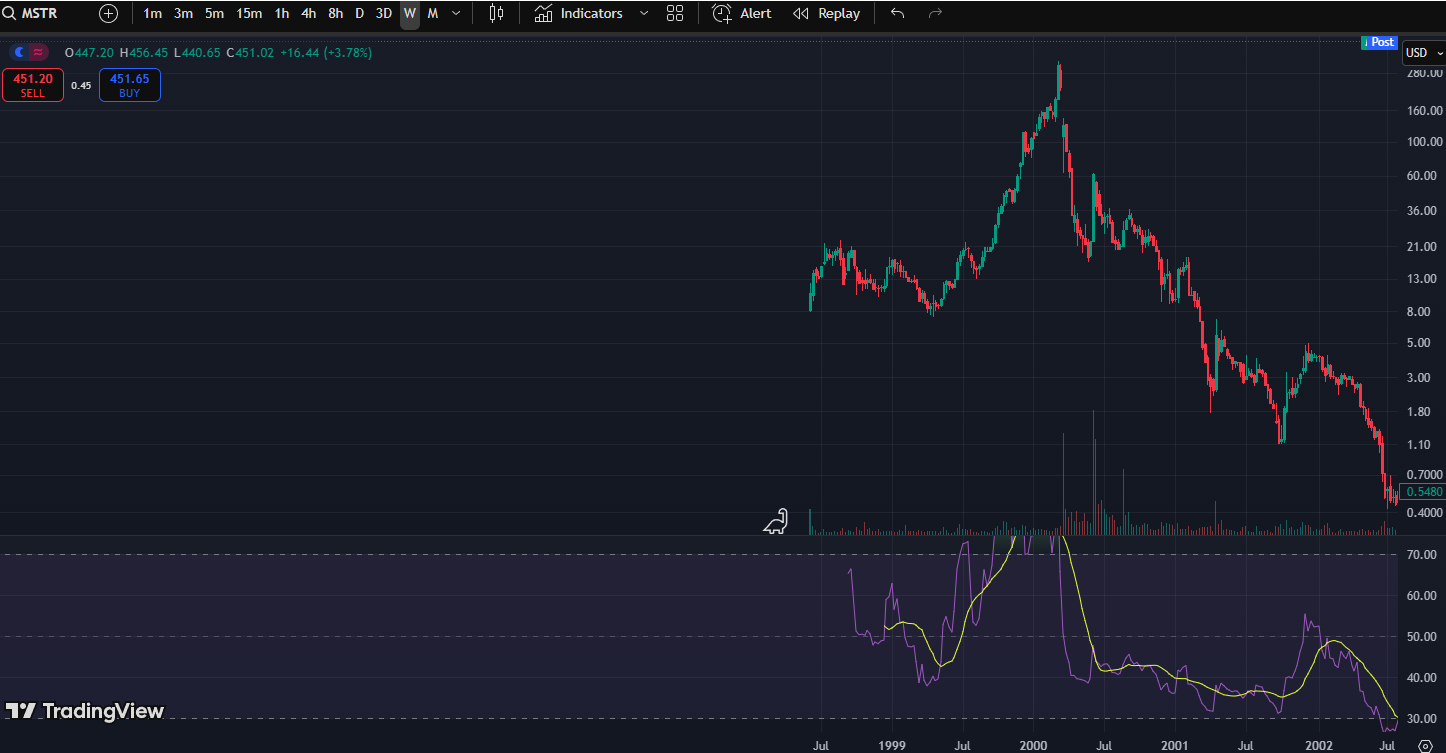Redo the chart action
The image size is (1446, 753).
coord(935,14)
